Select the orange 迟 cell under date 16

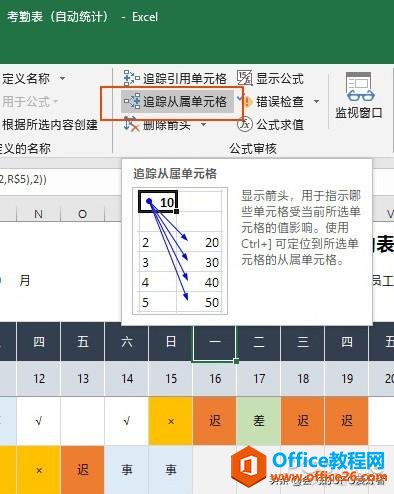click(x=215, y=421)
